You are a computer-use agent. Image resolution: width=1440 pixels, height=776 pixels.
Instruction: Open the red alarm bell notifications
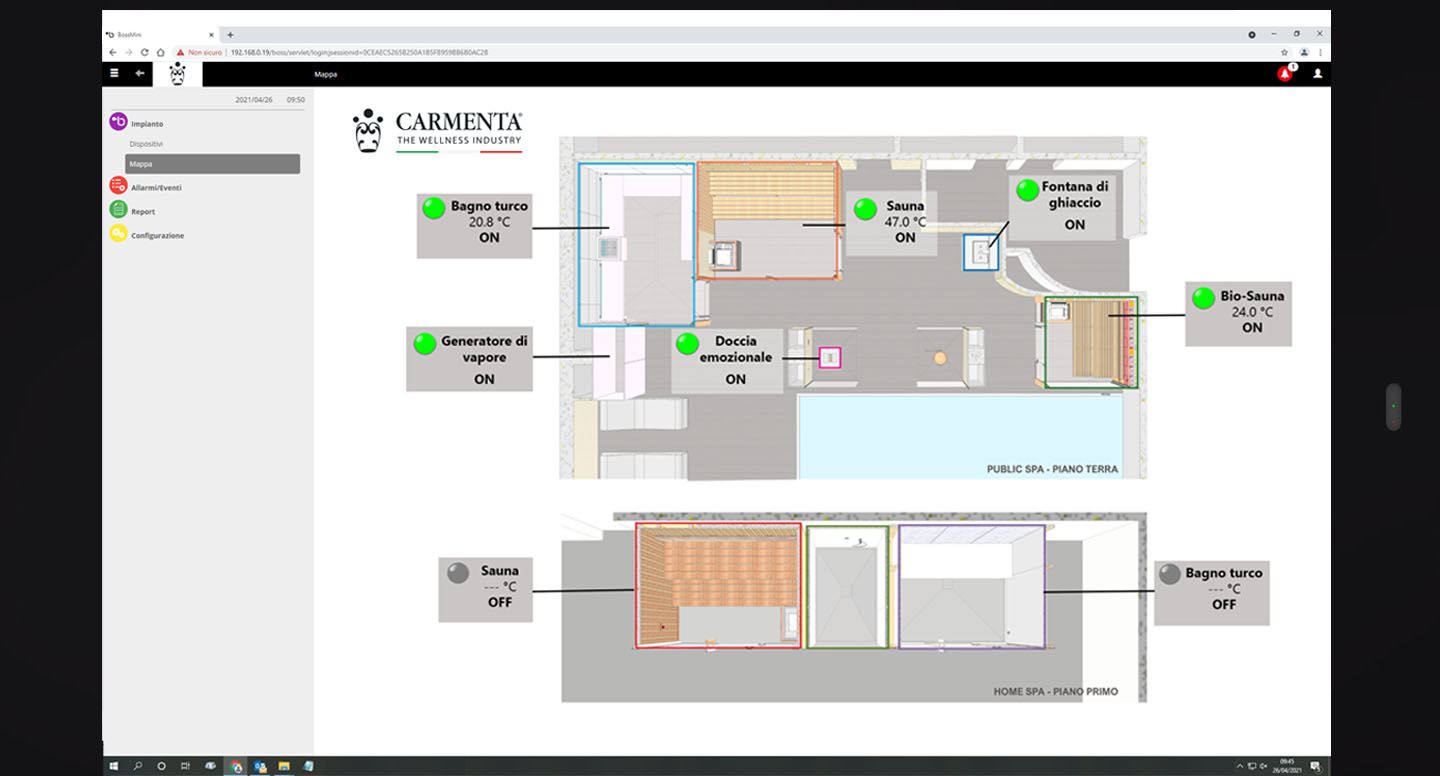click(1285, 73)
